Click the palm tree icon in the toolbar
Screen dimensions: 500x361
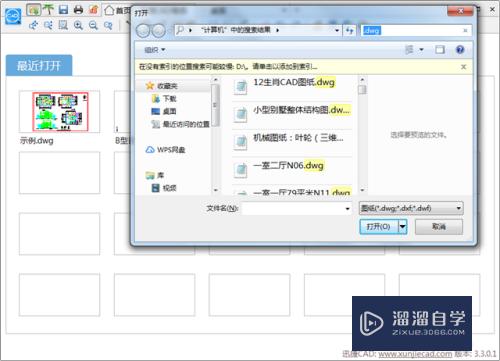click(49, 9)
